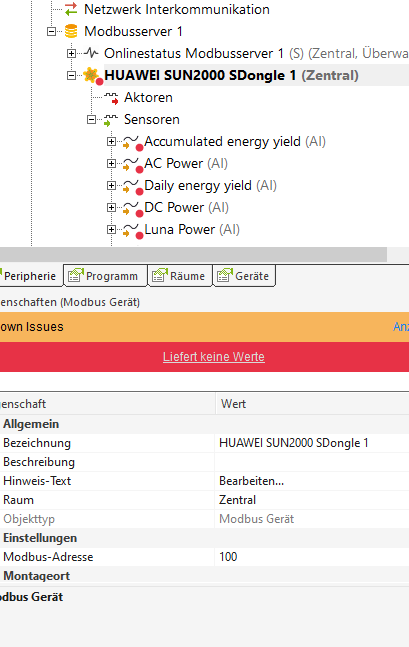This screenshot has height=647, width=409.
Task: Click the Modbus-Adresse property label
Action: (48, 557)
